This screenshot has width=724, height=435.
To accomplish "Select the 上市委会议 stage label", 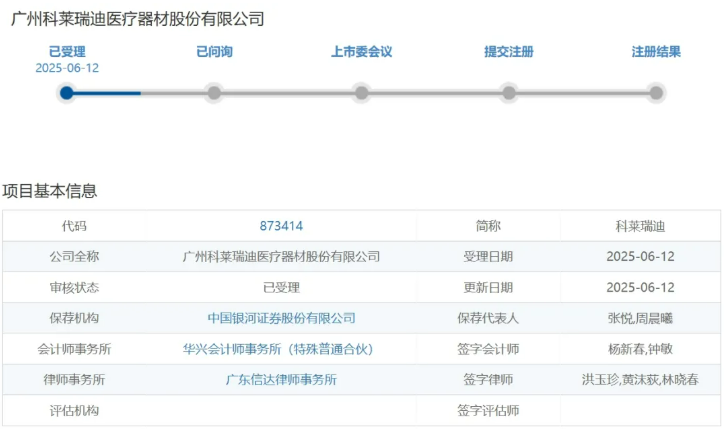I will tap(362, 52).
